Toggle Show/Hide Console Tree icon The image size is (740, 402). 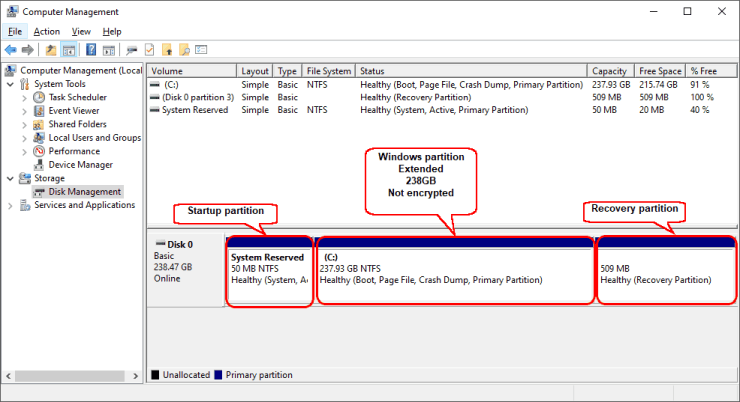pos(69,50)
